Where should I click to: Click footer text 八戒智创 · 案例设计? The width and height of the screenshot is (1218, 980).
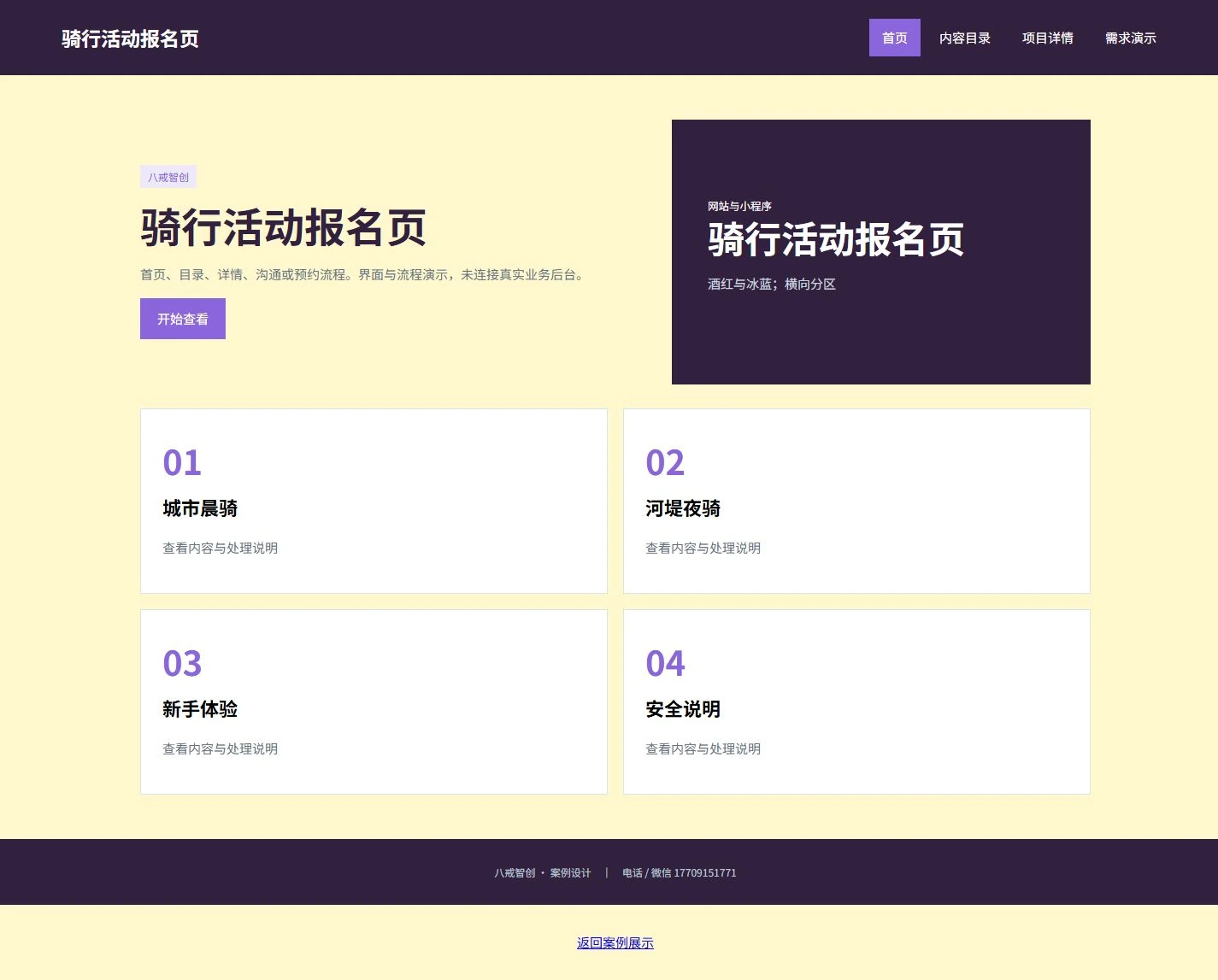pos(543,873)
